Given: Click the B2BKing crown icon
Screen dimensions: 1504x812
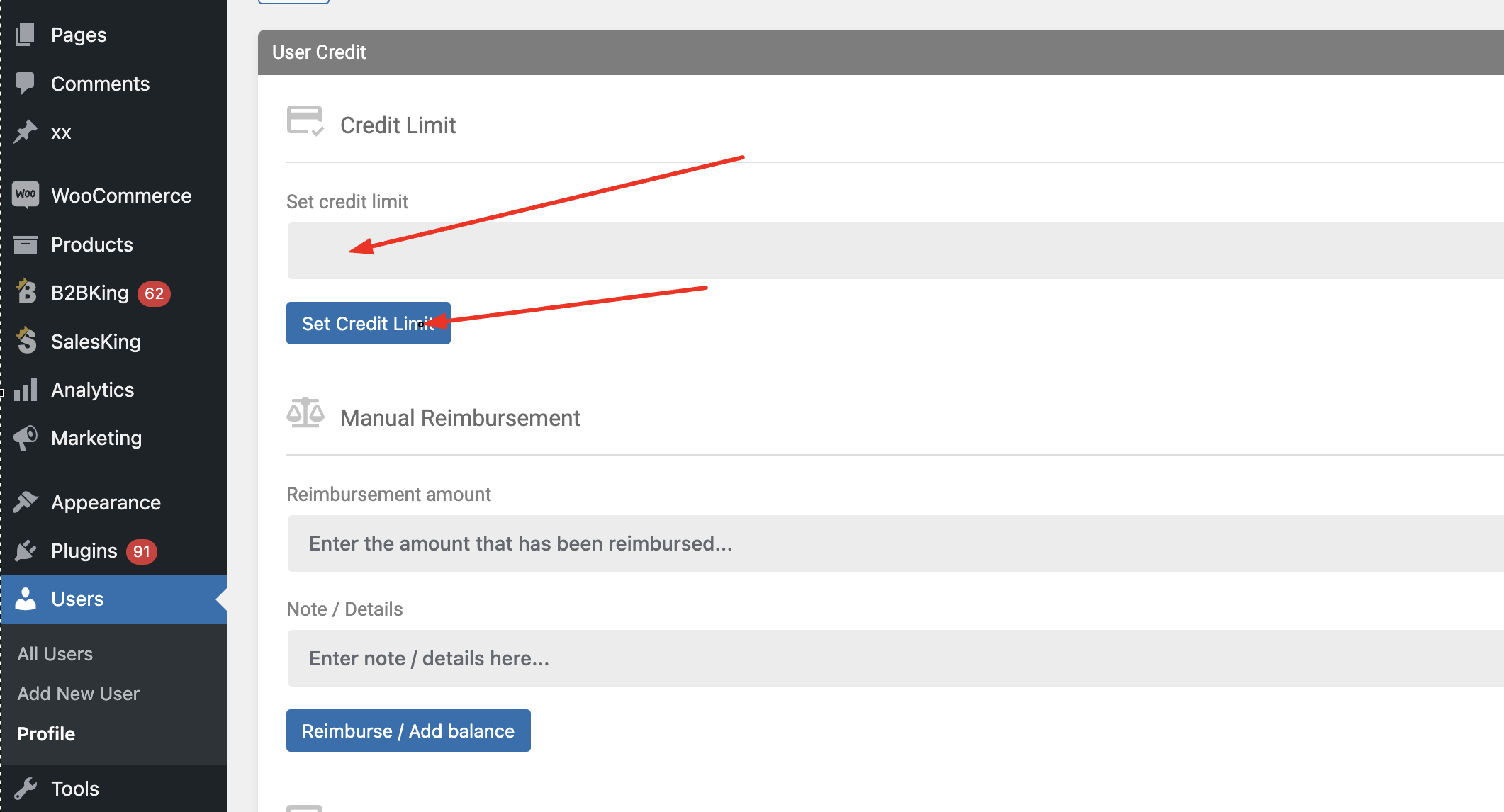Looking at the screenshot, I should click(x=26, y=292).
